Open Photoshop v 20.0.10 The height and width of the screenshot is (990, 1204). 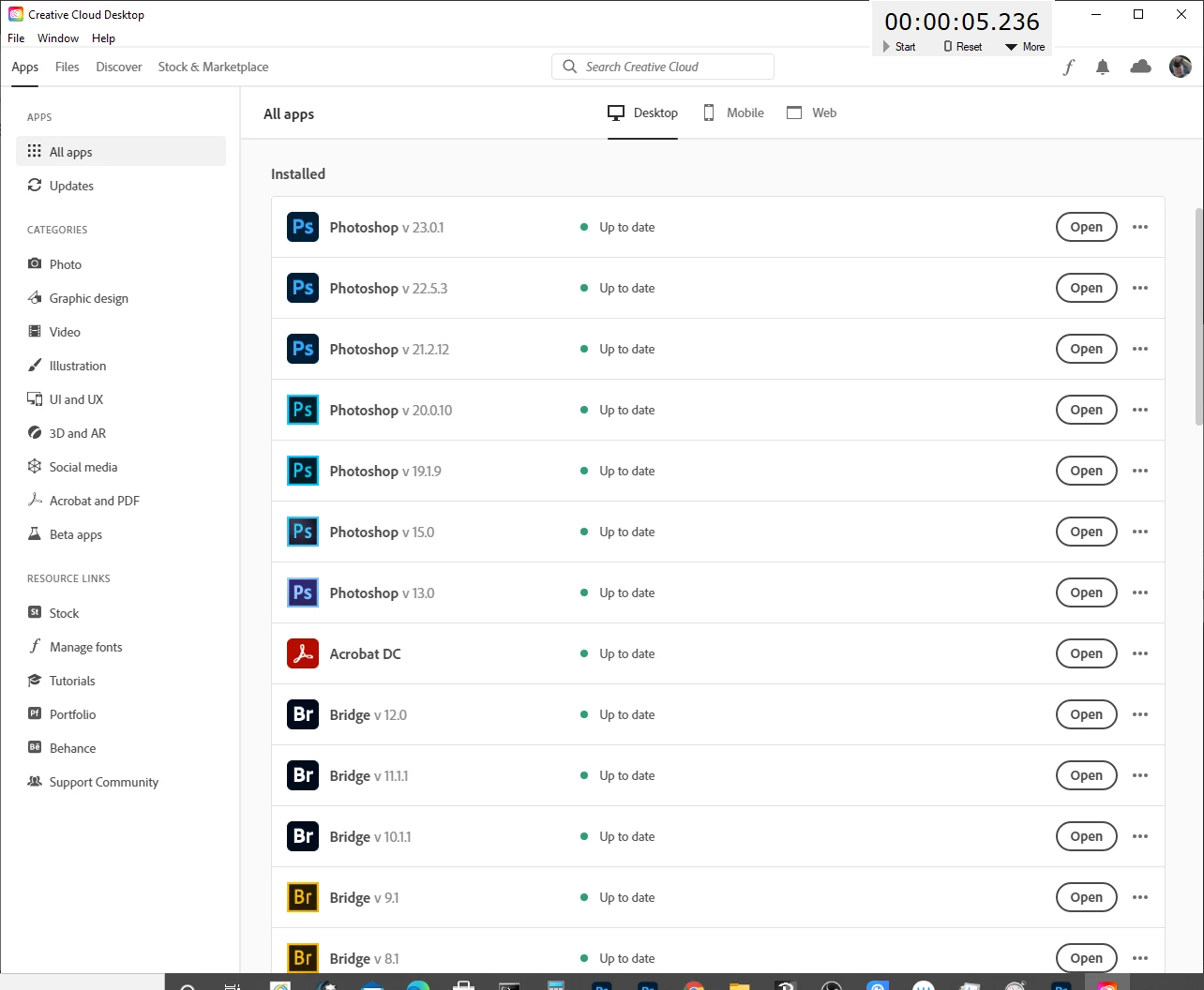point(1086,410)
